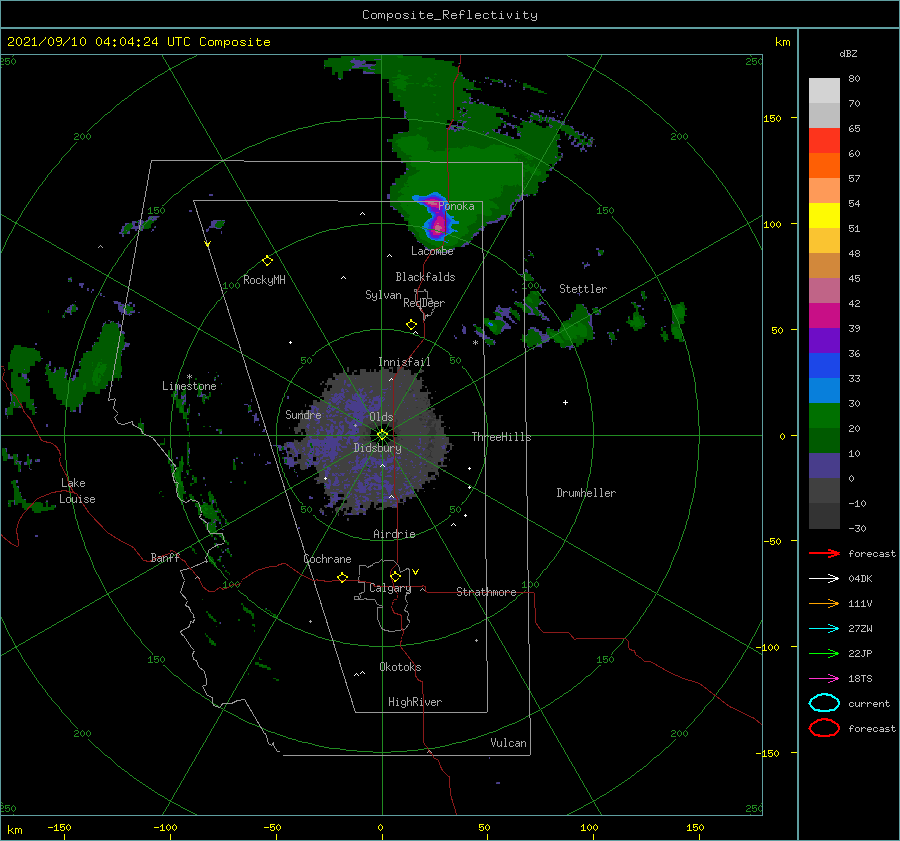The height and width of the screenshot is (841, 900).
Task: Click the Sundre town label
Action: pyautogui.click(x=303, y=414)
